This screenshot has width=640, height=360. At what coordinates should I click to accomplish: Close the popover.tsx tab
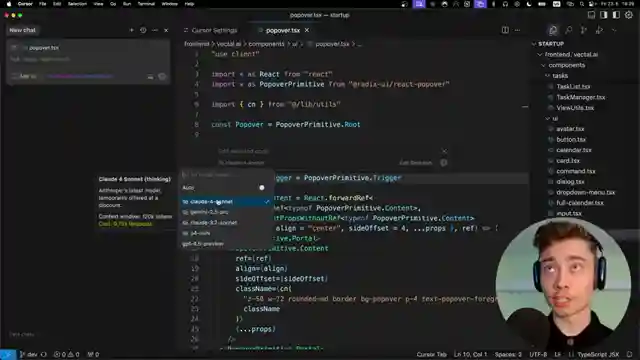pos(307,30)
